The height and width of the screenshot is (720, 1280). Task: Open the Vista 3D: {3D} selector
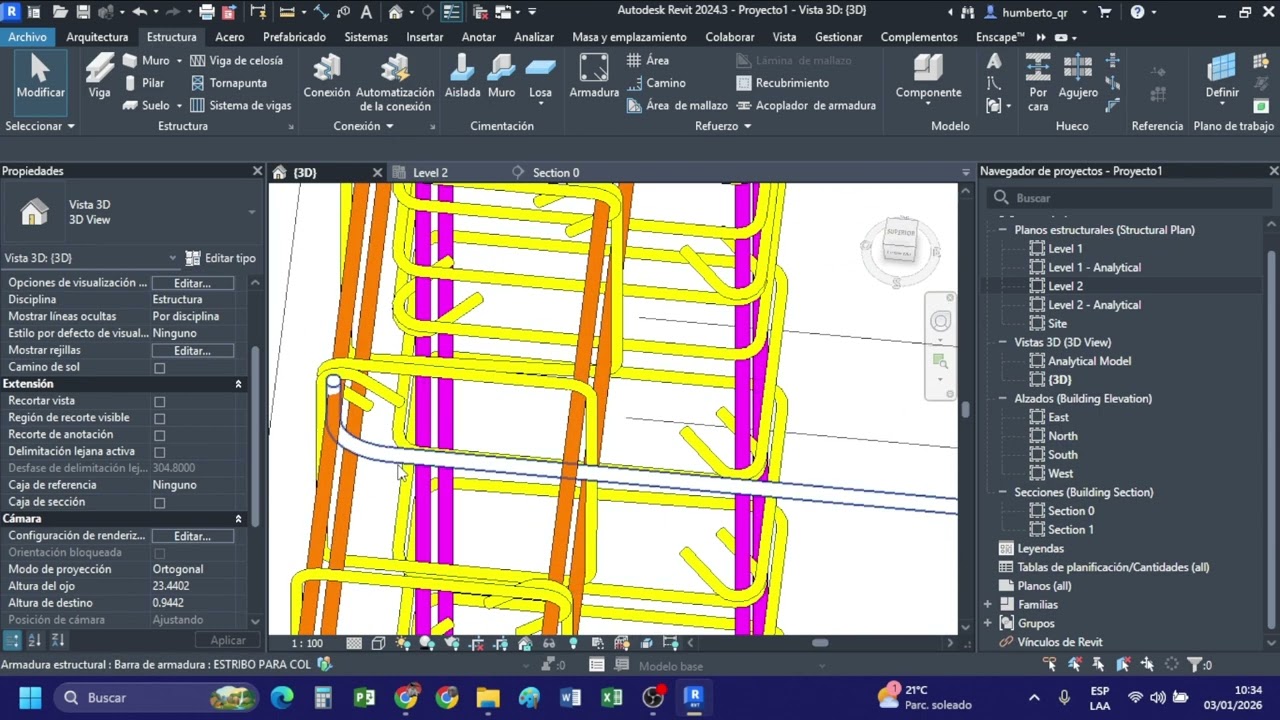[91, 258]
